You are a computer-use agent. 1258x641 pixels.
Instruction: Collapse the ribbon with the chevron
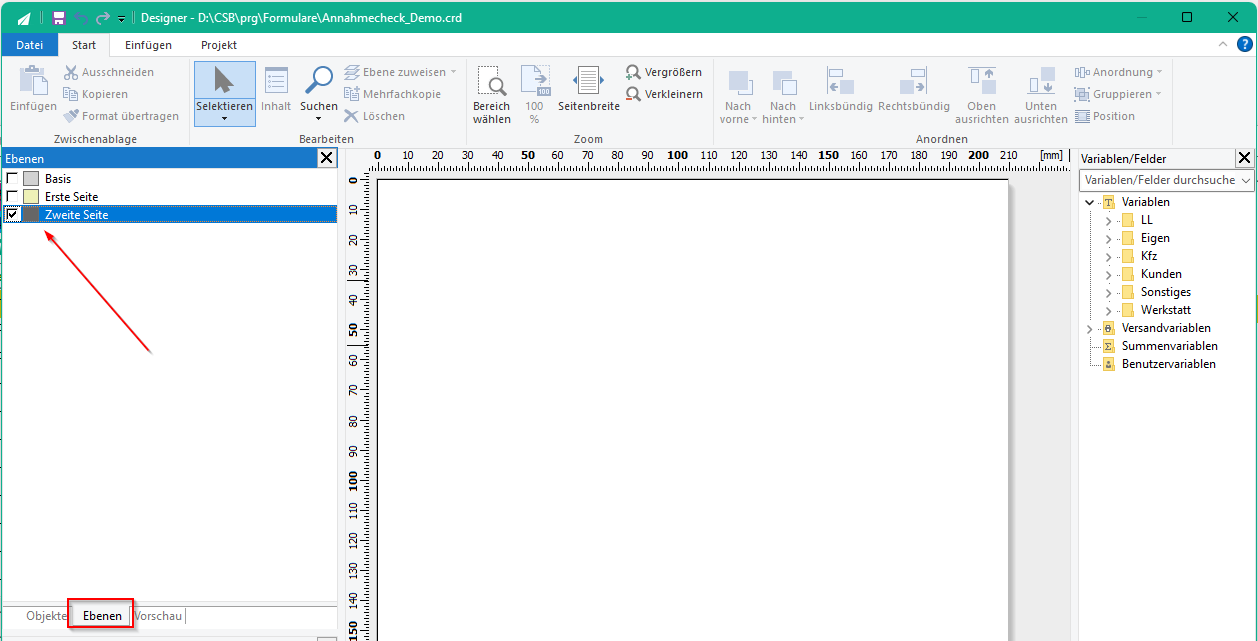pos(1223,45)
